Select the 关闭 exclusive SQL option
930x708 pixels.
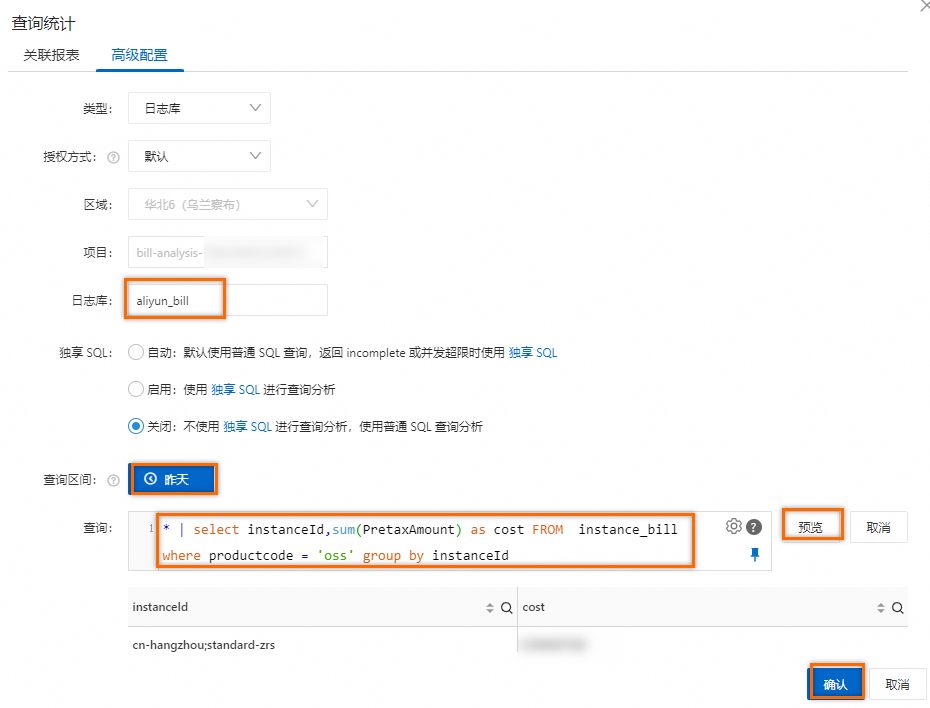136,426
